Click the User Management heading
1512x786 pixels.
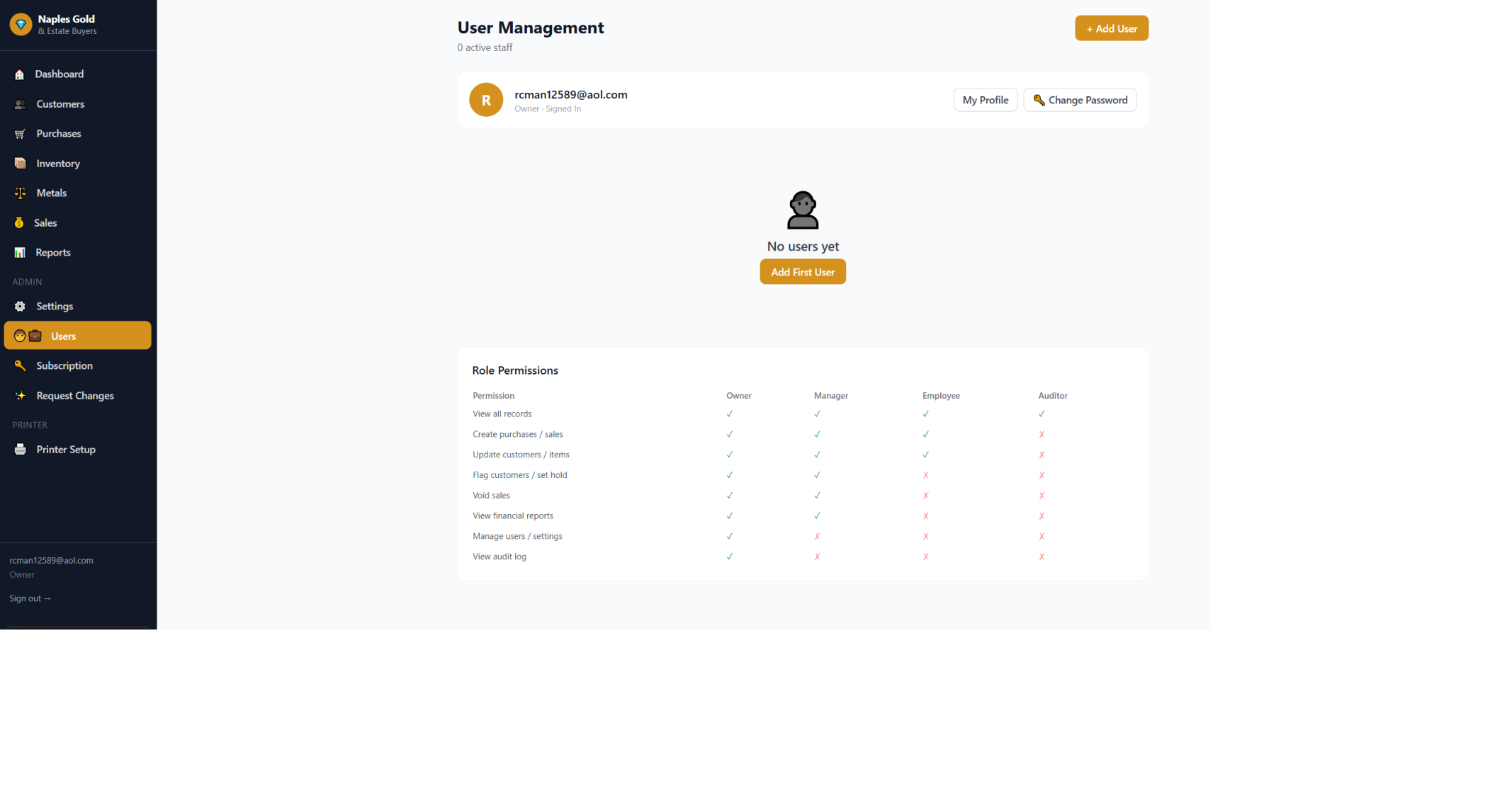pyautogui.click(x=531, y=28)
